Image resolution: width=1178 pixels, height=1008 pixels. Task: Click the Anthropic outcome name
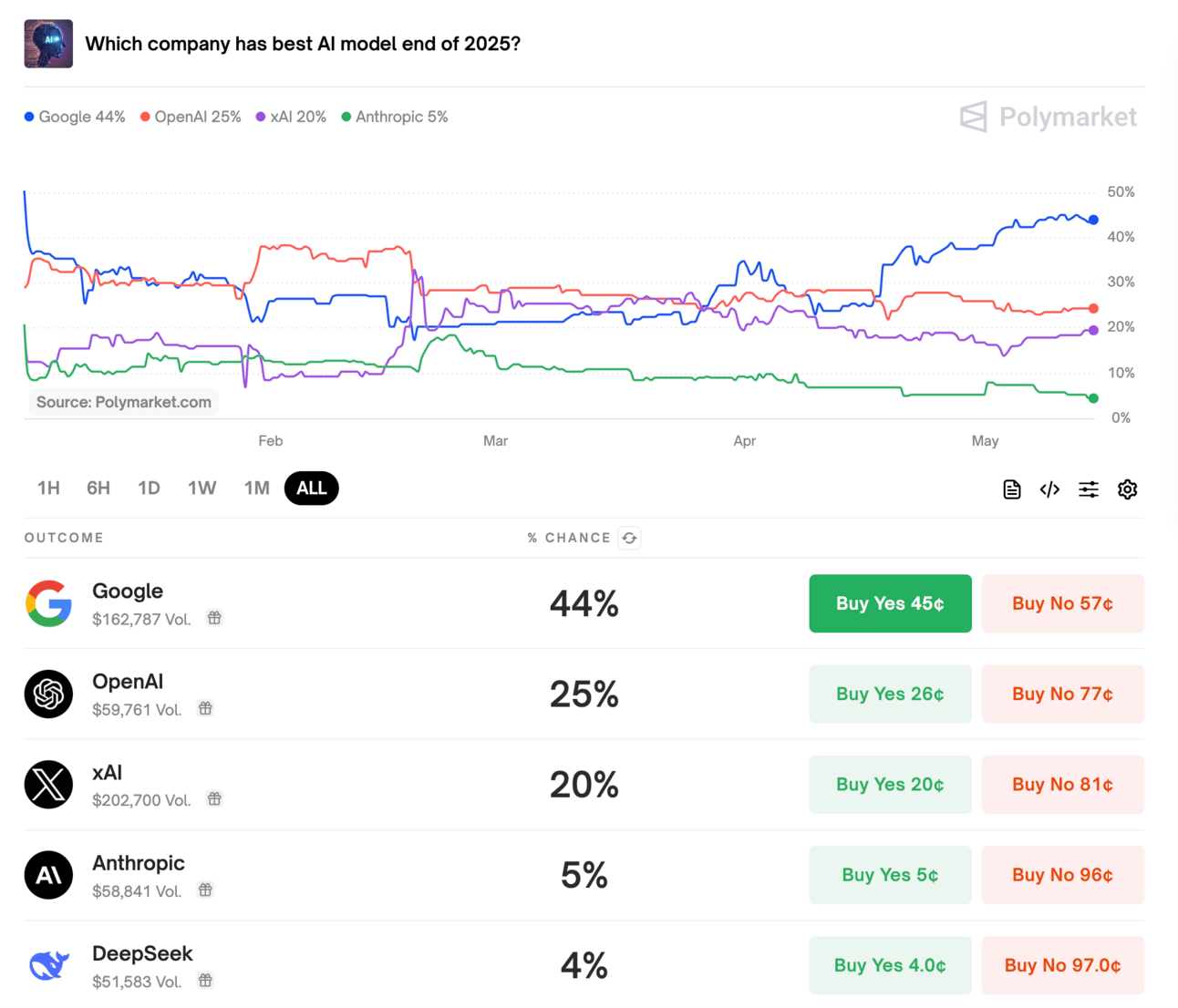[139, 863]
